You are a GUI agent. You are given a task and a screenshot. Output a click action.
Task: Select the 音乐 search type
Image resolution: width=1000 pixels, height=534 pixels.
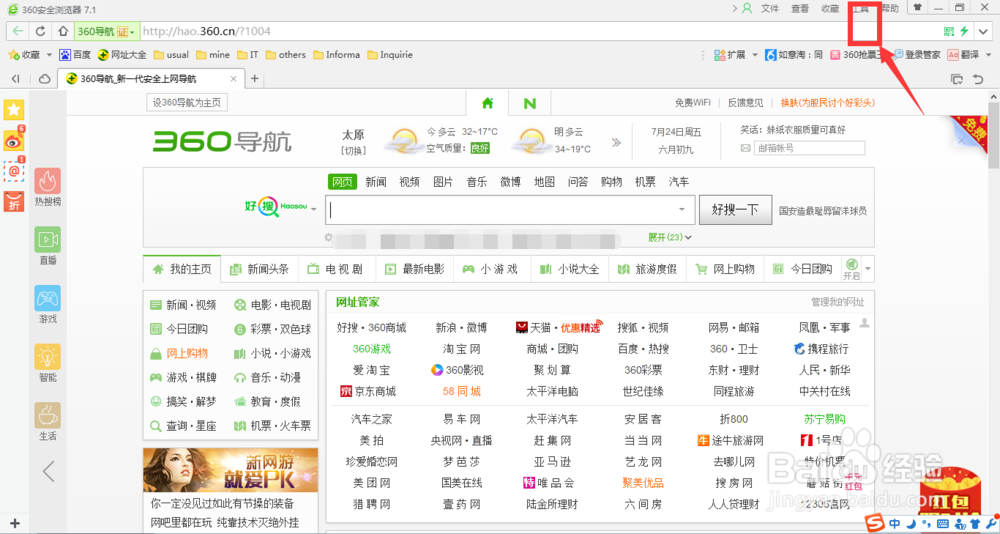[477, 182]
